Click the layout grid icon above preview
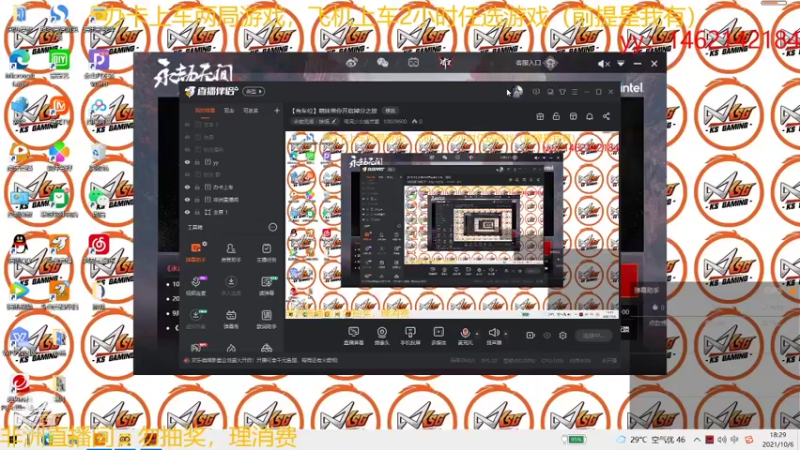The image size is (800, 450). click(573, 116)
